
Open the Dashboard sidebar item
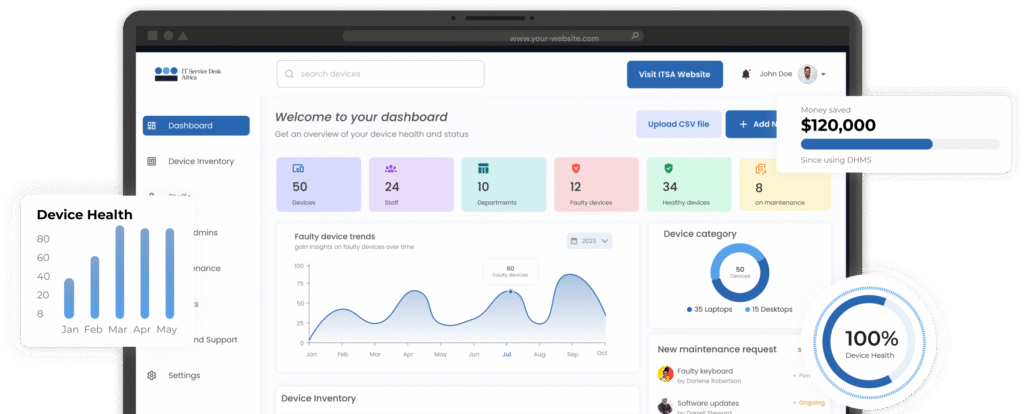point(196,126)
